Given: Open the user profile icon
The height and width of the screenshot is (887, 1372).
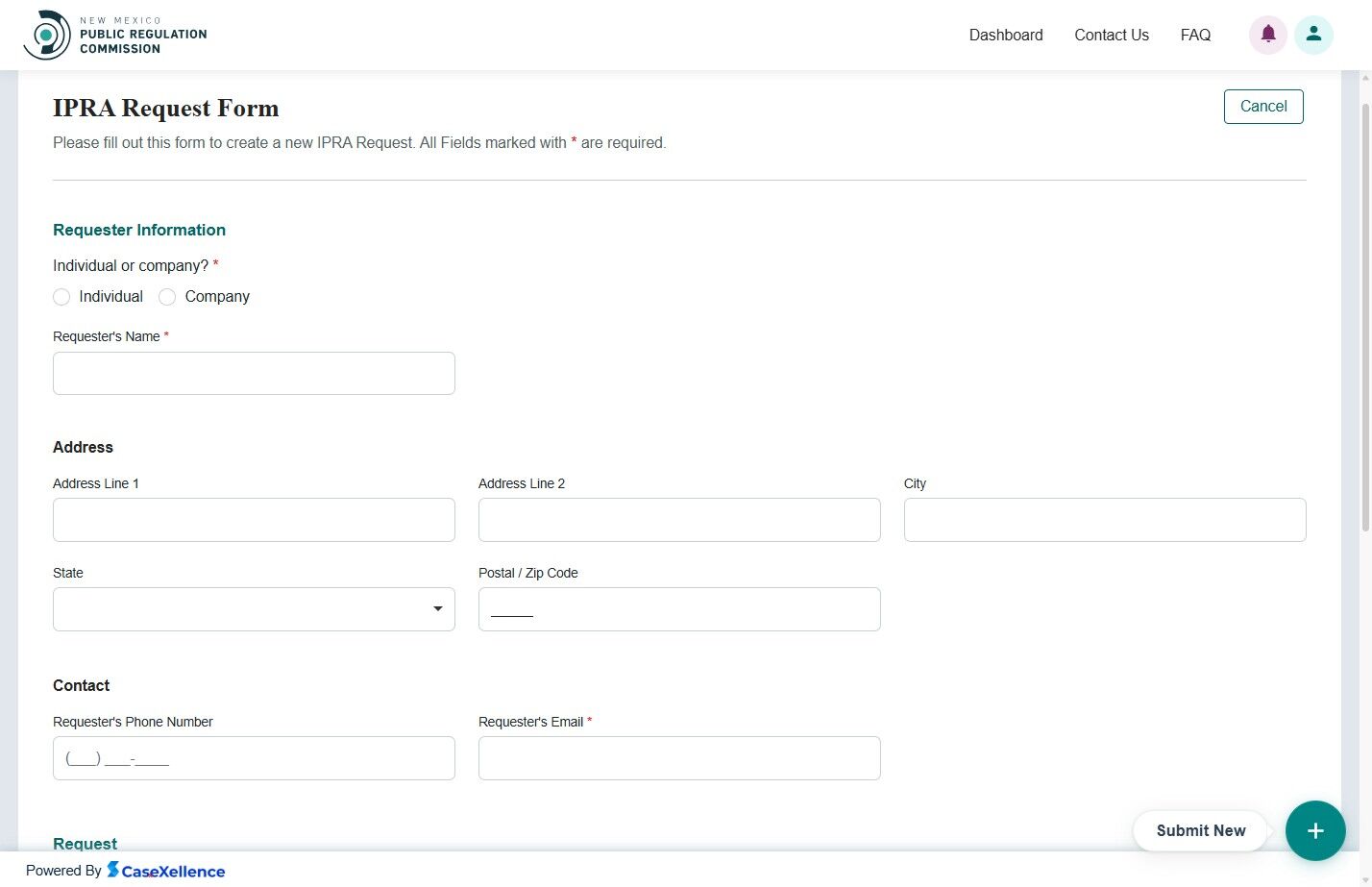Looking at the screenshot, I should tap(1313, 34).
